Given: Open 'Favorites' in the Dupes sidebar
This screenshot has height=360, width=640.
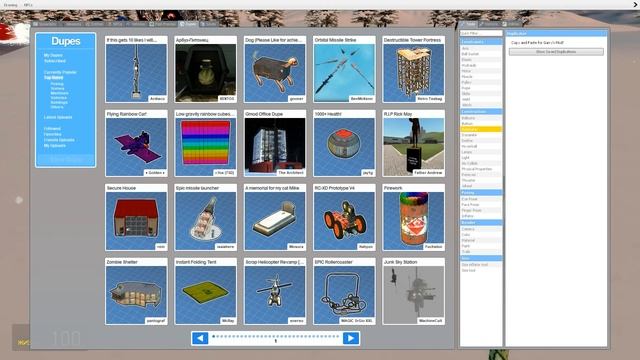Looking at the screenshot, I should [53, 134].
